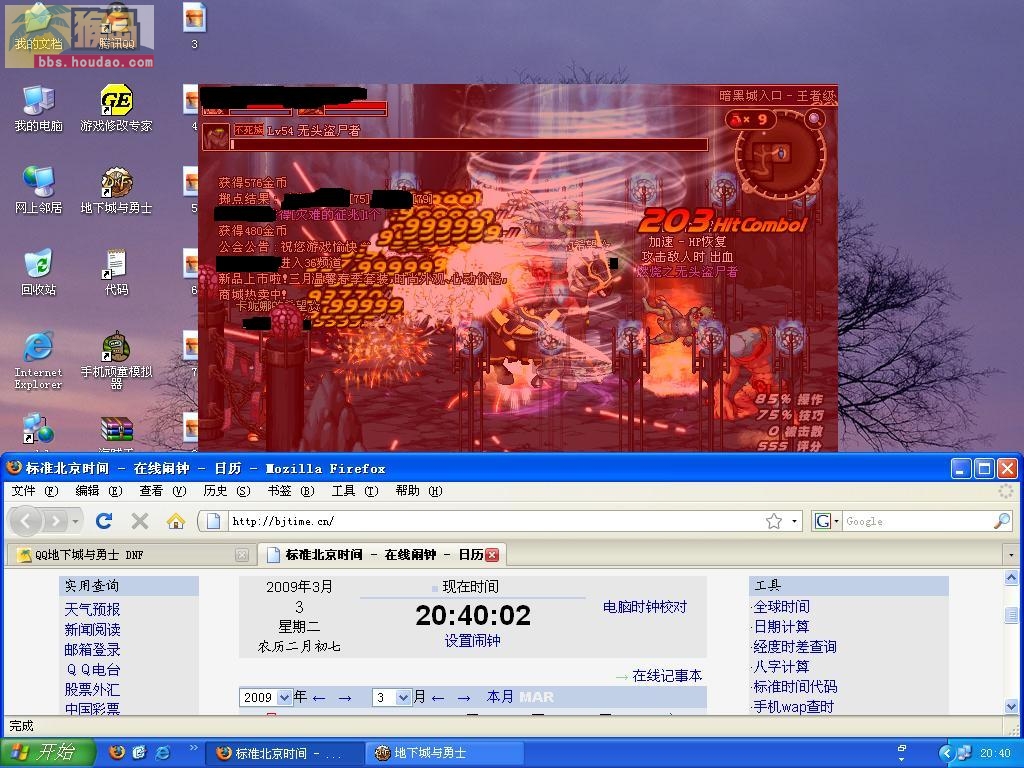Open the 腾讯QQ desktop shortcut
This screenshot has height=768, width=1024.
(116, 27)
